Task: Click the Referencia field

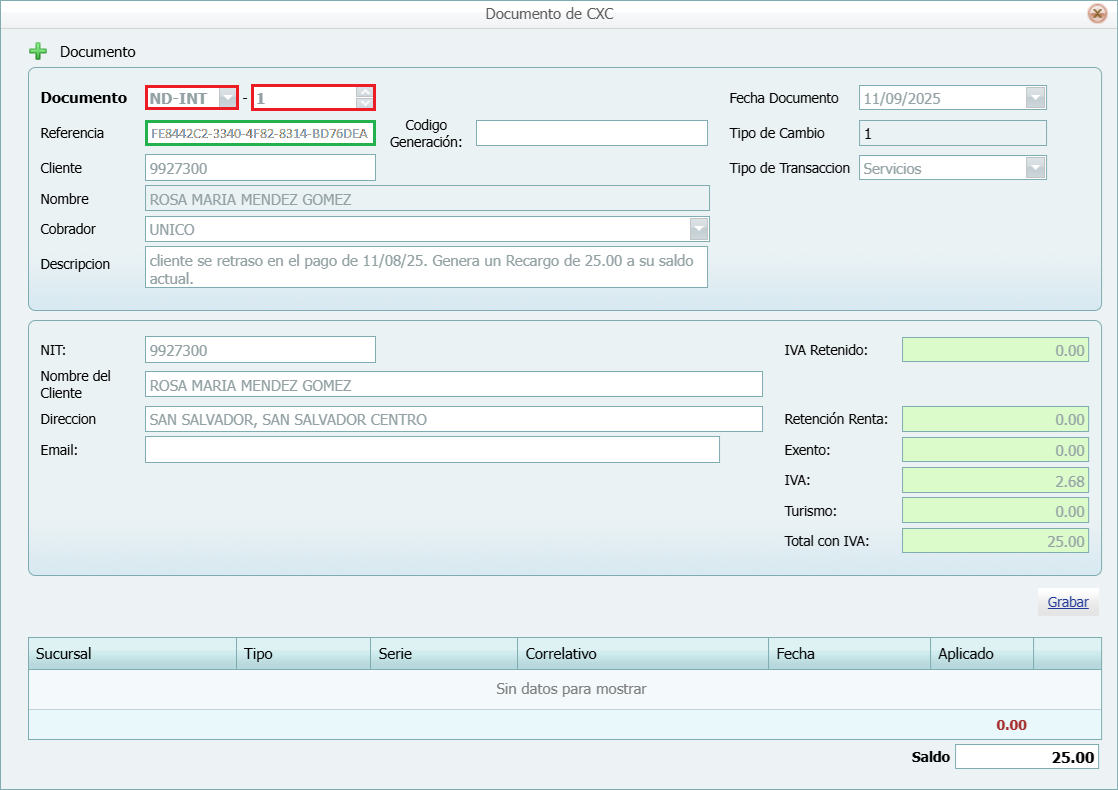Action: click(260, 133)
